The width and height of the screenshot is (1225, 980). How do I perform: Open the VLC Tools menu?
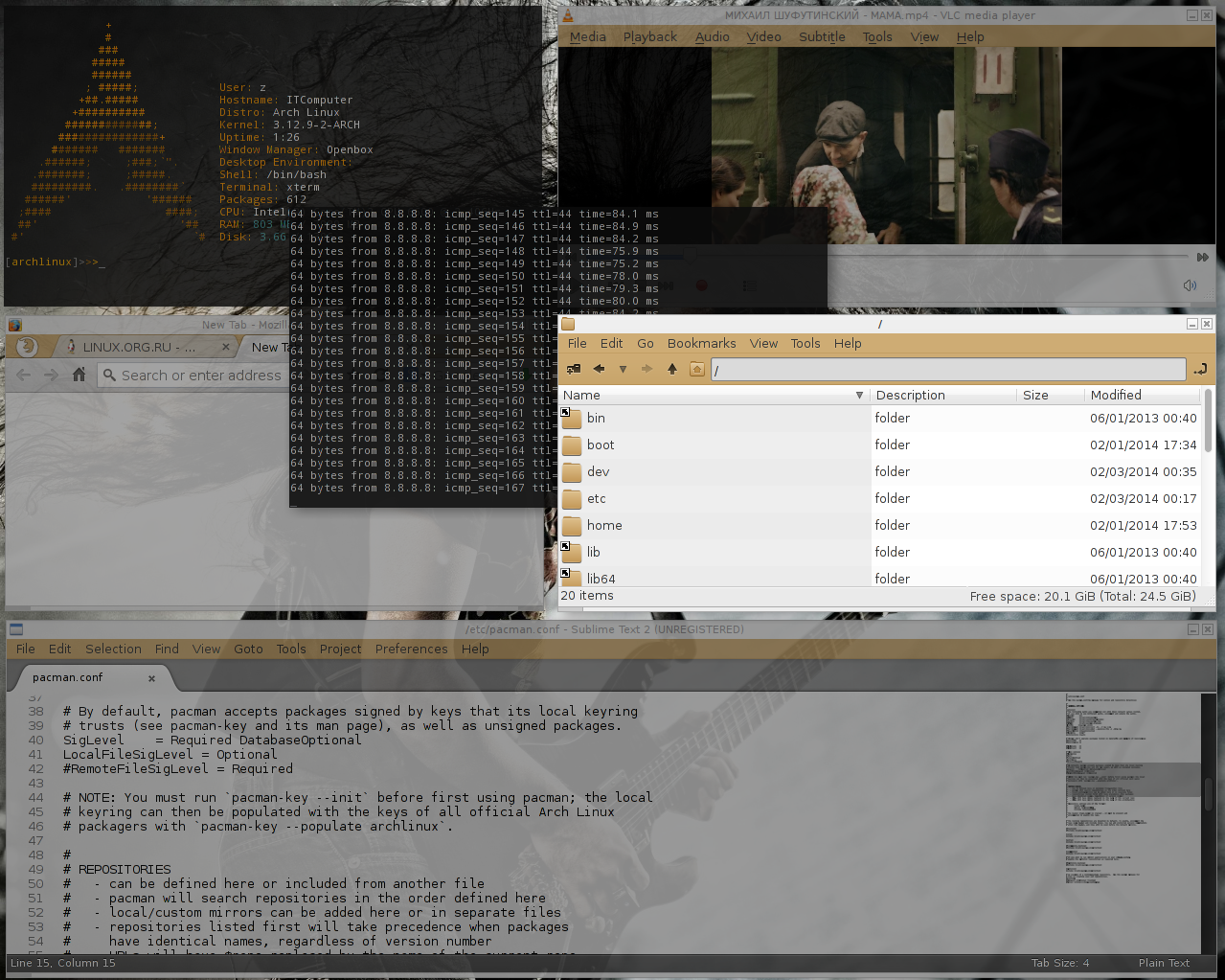point(877,36)
